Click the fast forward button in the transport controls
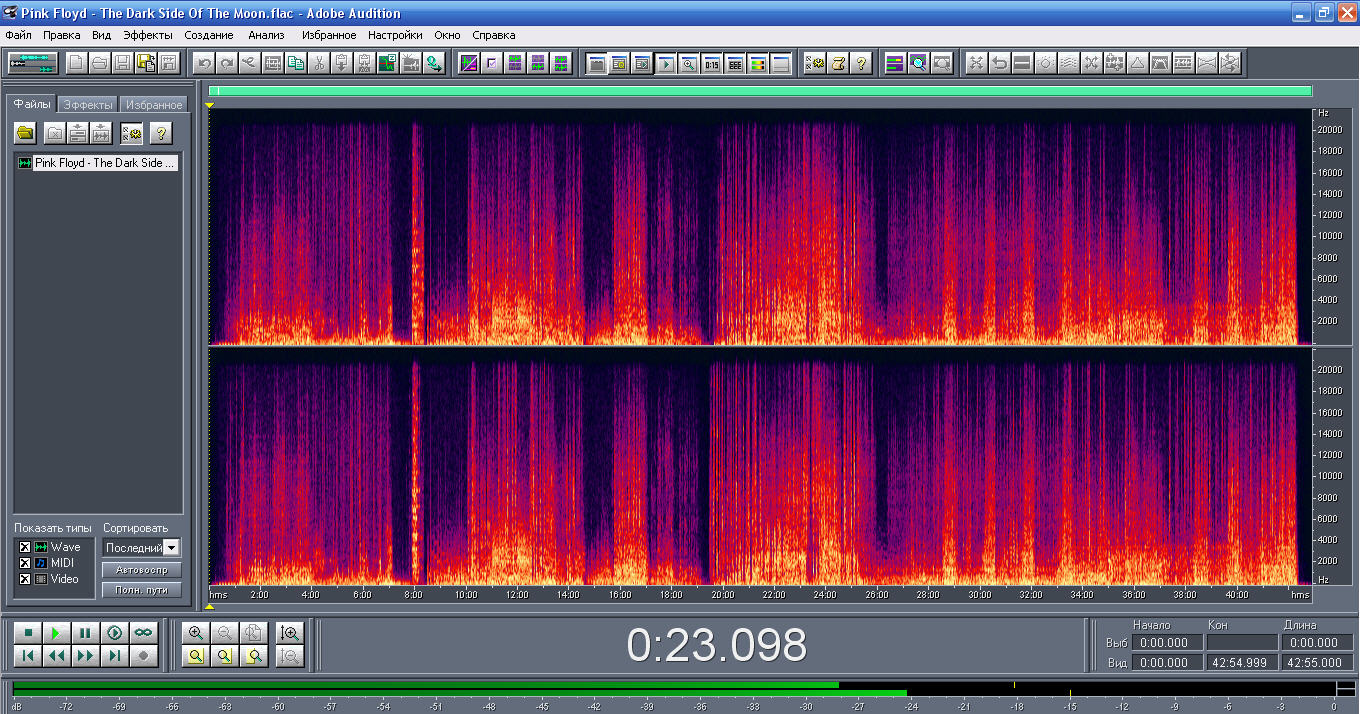1360x714 pixels. point(86,656)
